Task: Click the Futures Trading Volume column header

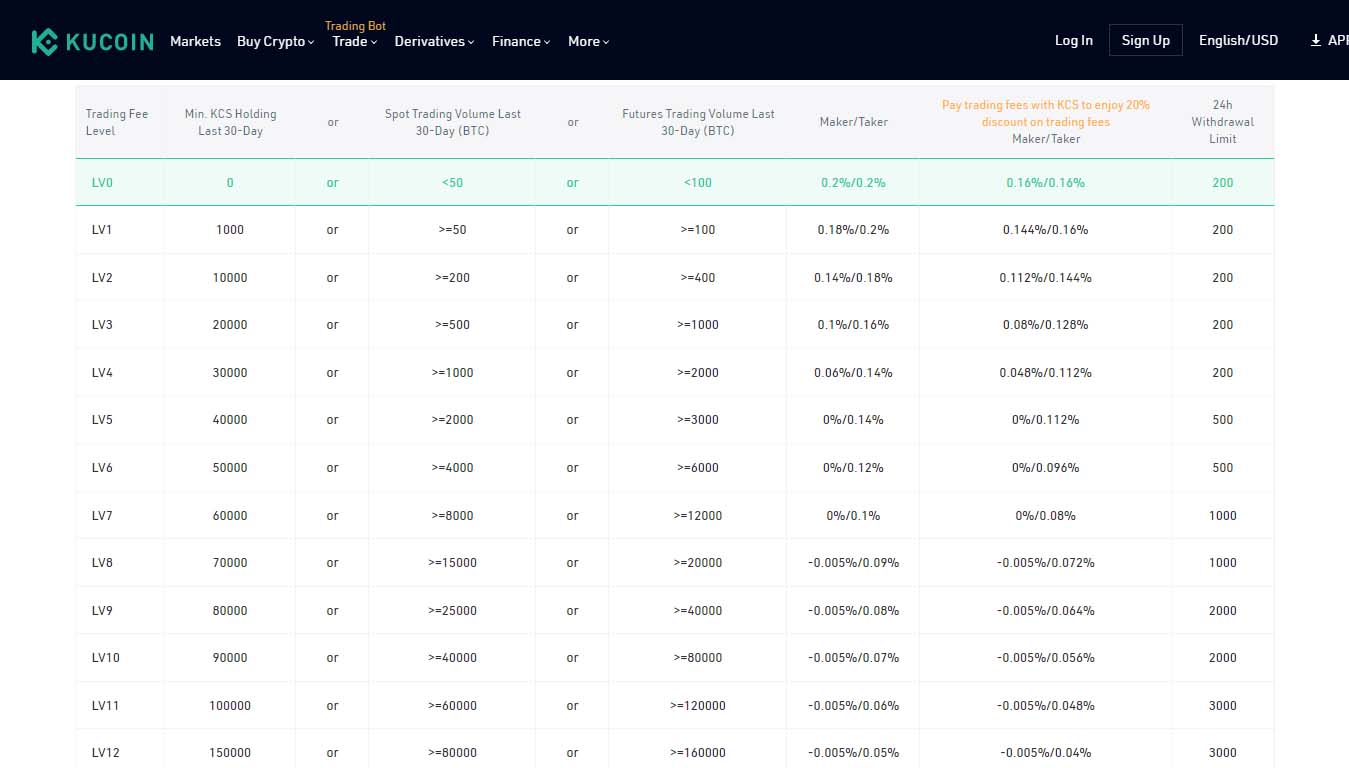Action: tap(698, 122)
